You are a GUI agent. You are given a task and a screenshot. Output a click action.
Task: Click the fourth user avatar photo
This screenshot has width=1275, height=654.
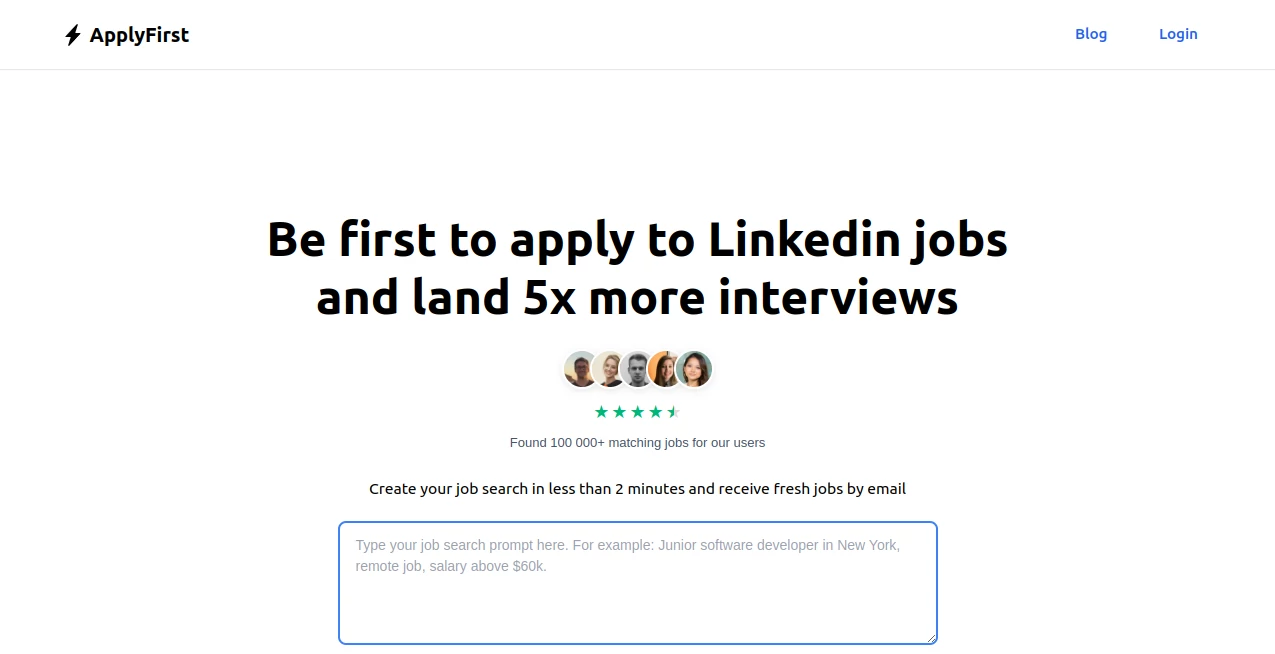point(665,369)
